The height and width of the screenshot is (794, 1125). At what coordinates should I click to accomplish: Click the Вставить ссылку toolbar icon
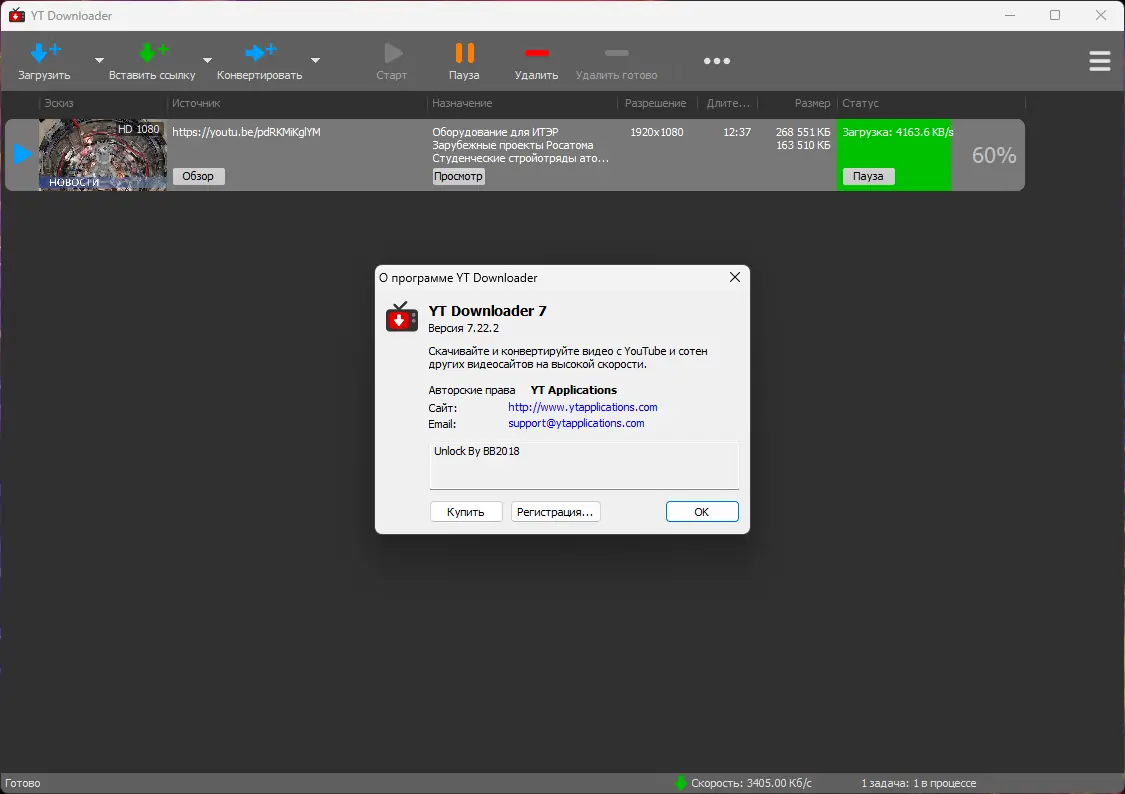(152, 52)
